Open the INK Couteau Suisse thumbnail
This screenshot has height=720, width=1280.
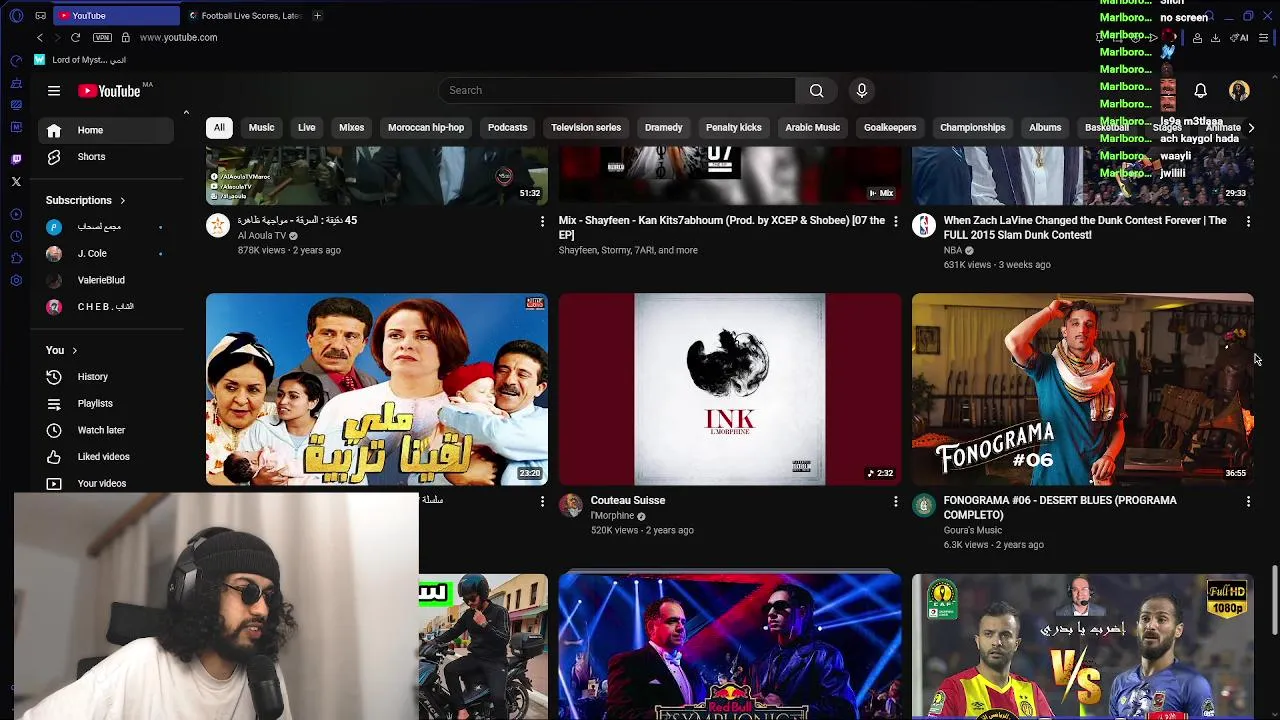(x=730, y=389)
